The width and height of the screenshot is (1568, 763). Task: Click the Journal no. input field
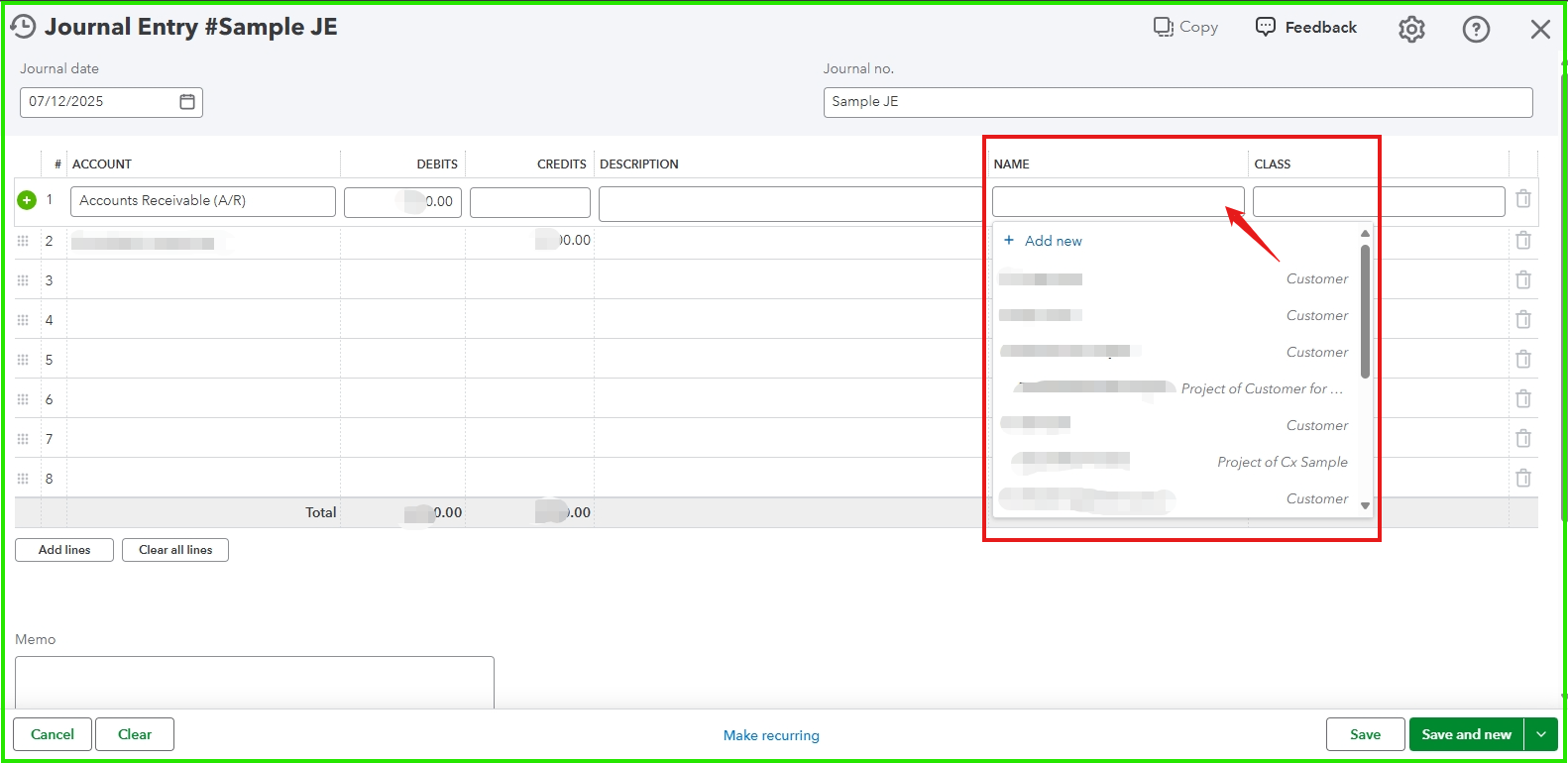point(1177,102)
